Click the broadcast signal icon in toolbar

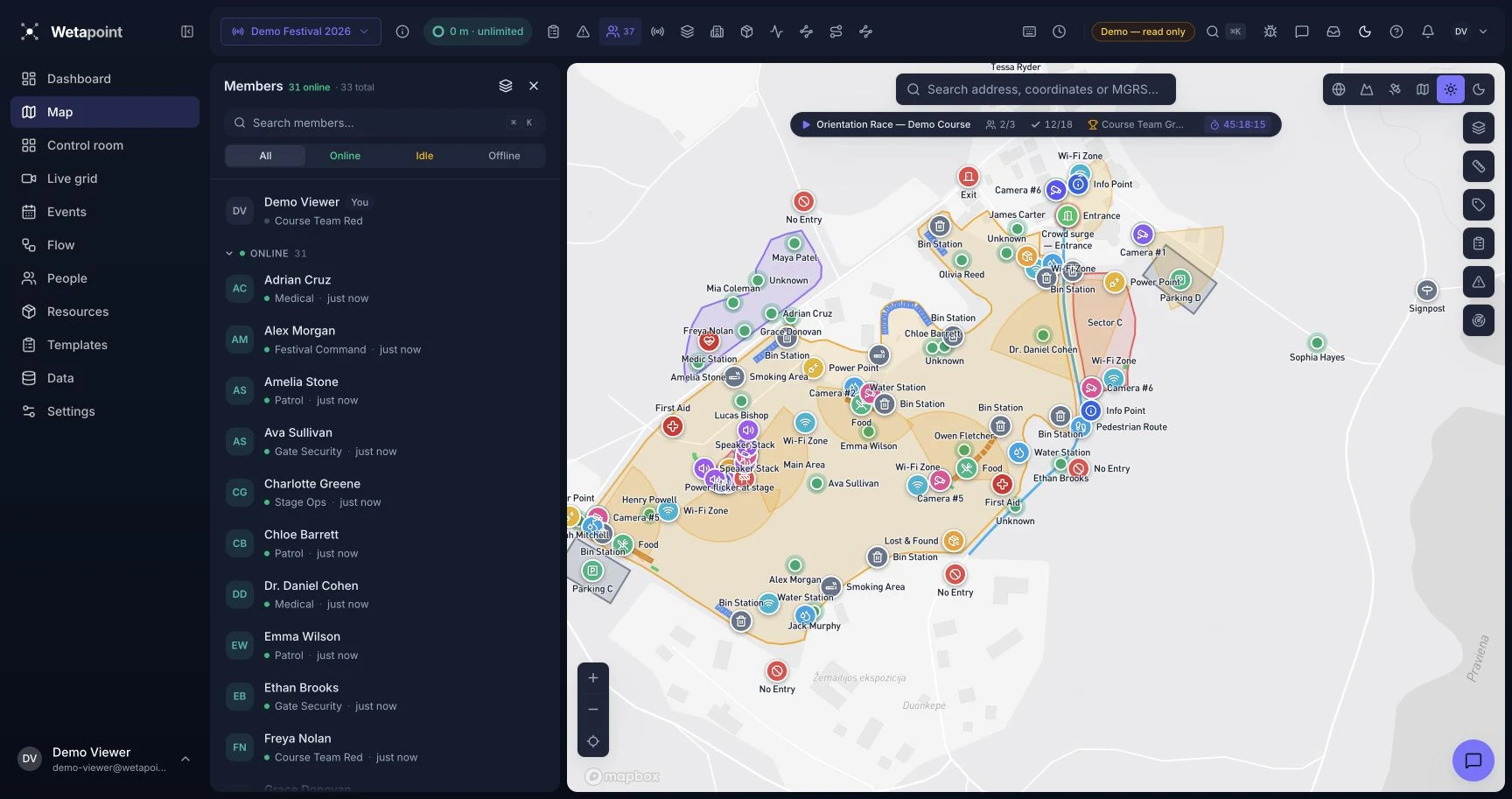tap(658, 32)
